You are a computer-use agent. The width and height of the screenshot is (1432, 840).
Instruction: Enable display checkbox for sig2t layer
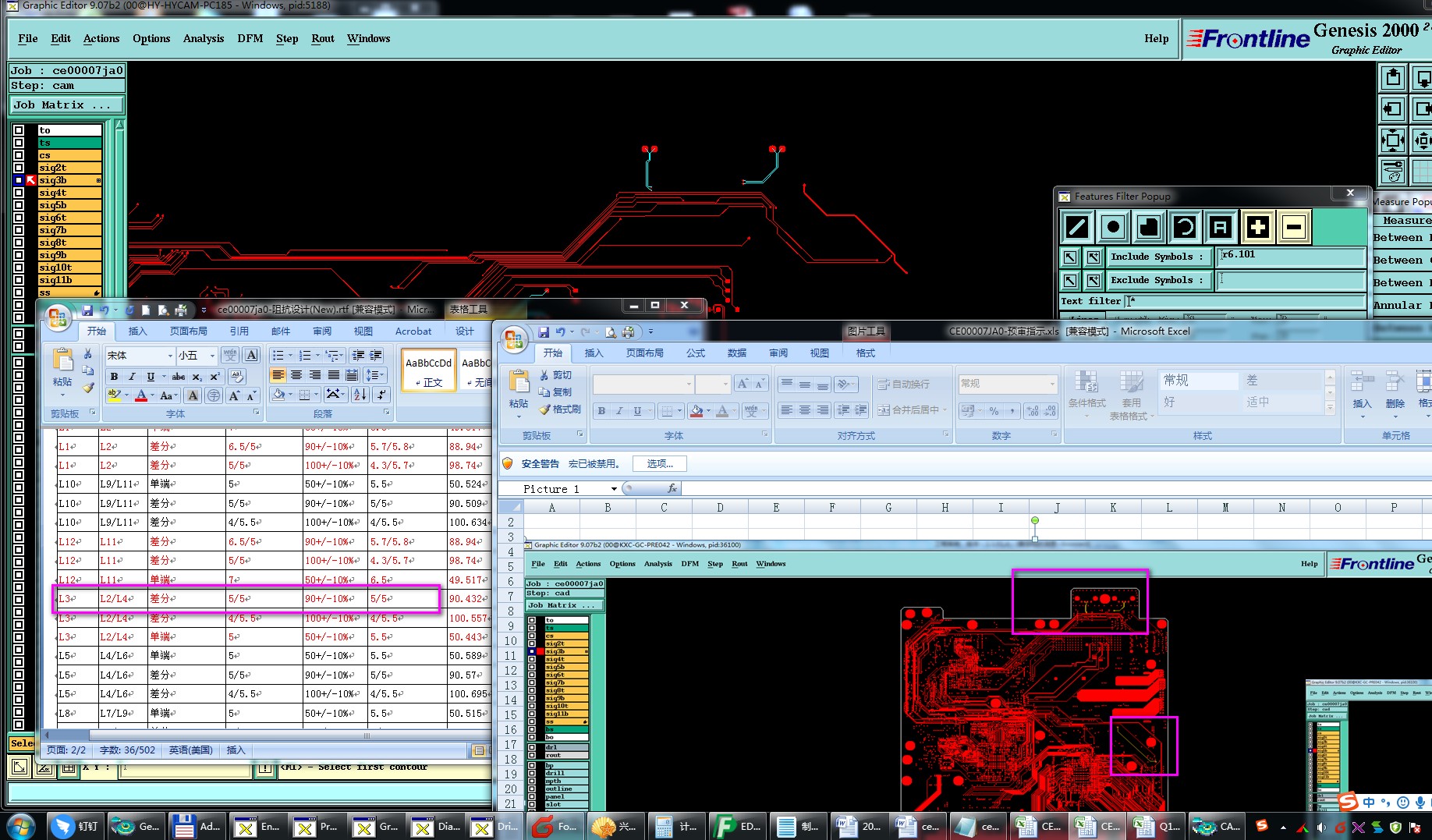[19, 168]
